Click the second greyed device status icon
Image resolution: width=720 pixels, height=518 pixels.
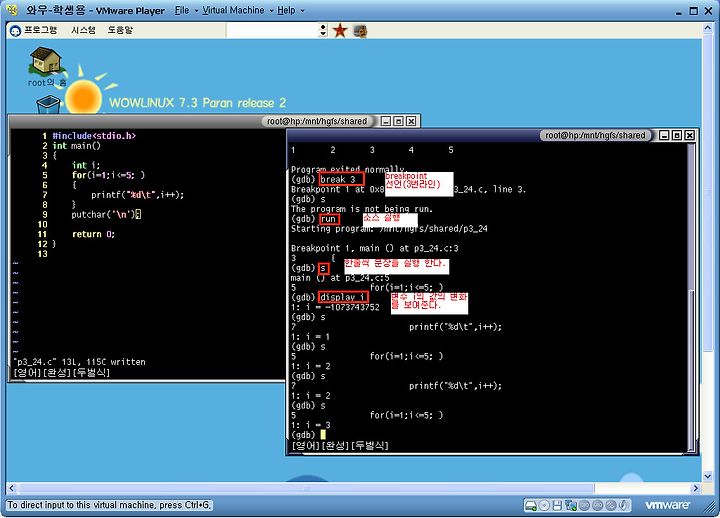point(597,505)
